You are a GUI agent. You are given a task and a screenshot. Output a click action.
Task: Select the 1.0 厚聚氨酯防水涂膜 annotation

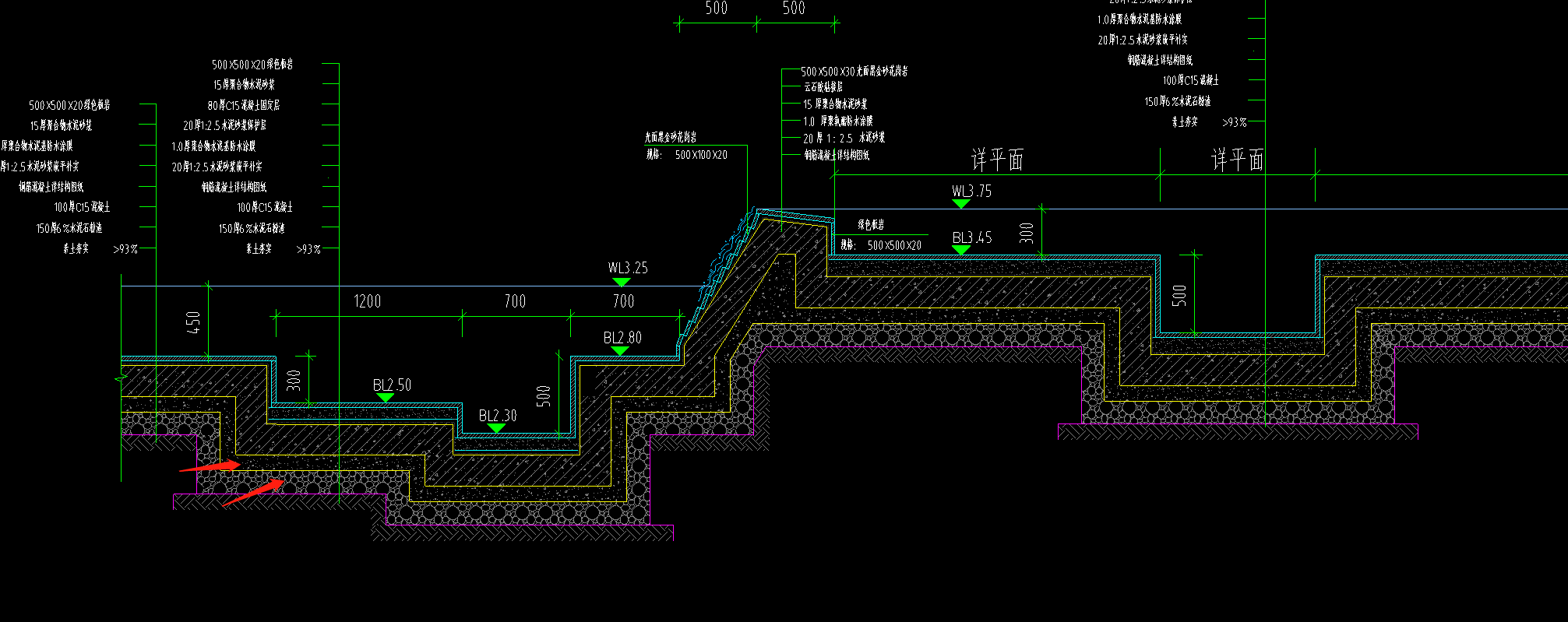838,121
